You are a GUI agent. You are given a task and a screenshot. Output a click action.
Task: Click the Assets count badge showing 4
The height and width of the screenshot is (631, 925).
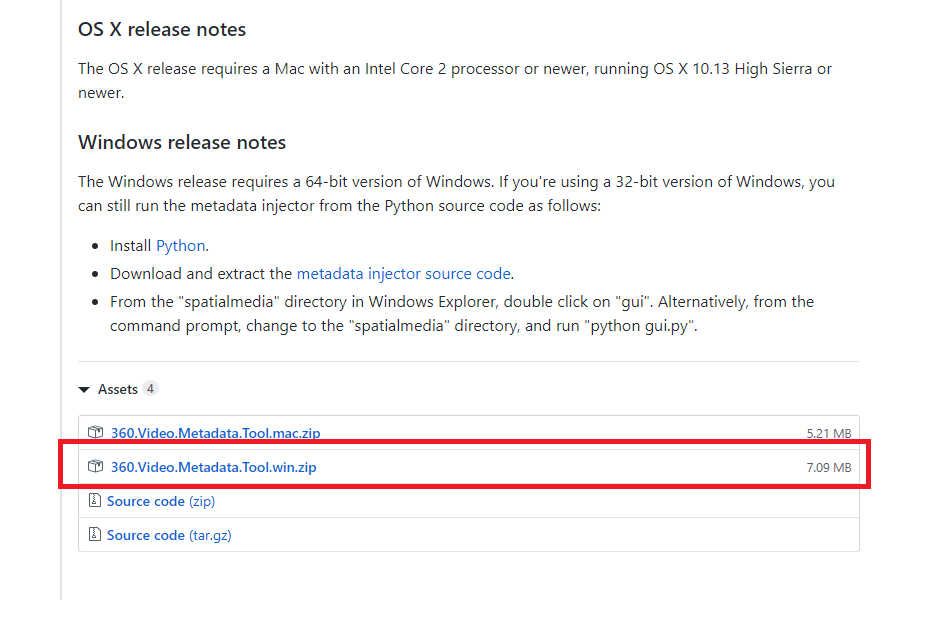tap(150, 389)
